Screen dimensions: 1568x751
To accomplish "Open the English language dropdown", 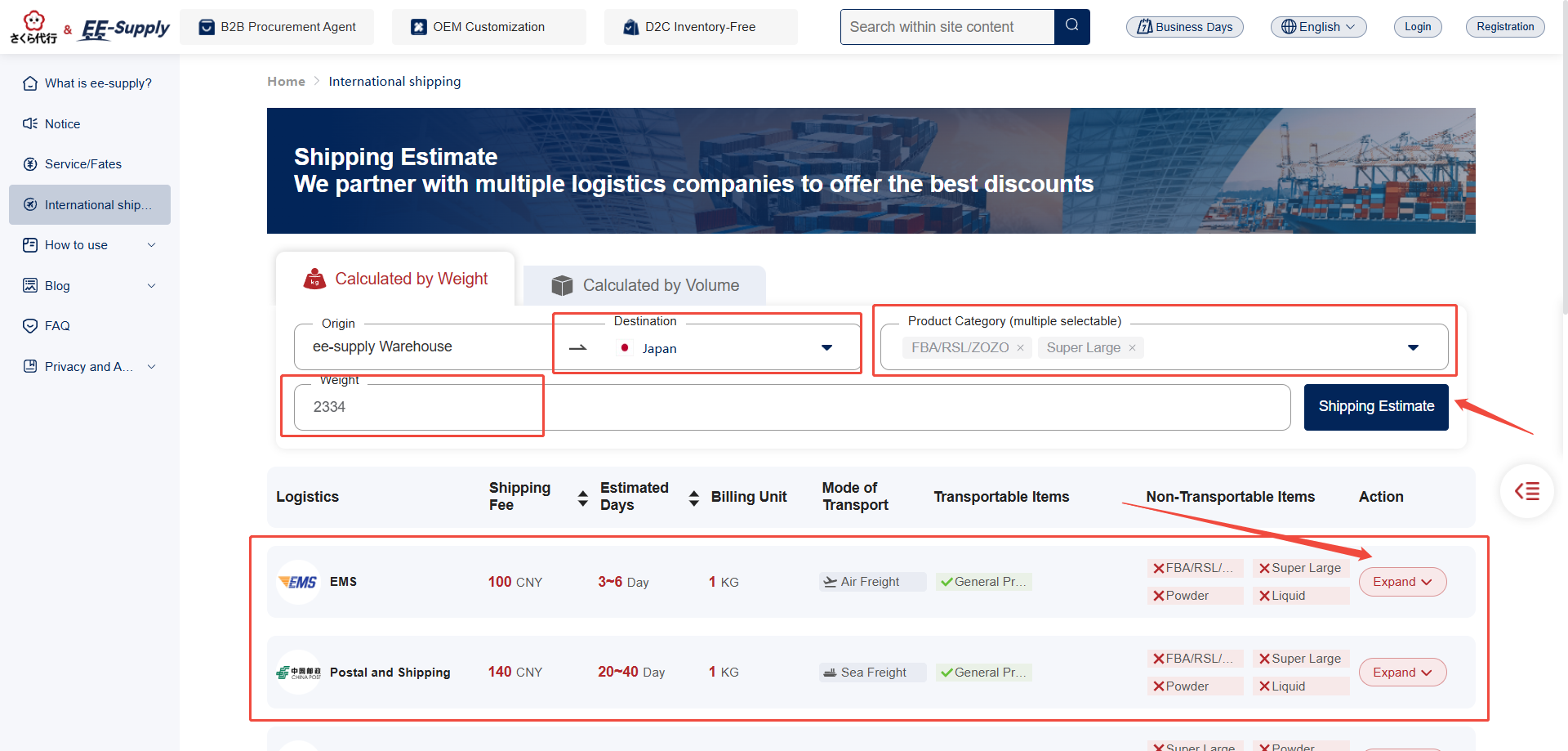I will coord(1318,27).
